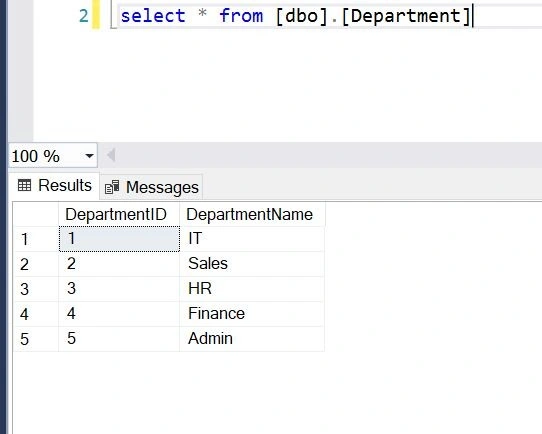Select the HR department name cell
Image resolution: width=542 pixels, height=434 pixels.
(252, 289)
